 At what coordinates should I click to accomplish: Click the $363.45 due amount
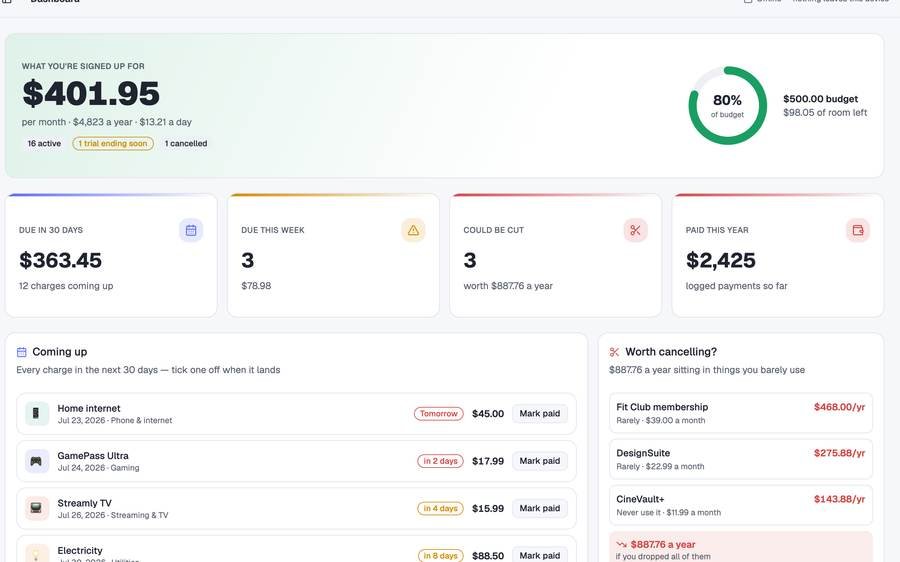[60, 260]
